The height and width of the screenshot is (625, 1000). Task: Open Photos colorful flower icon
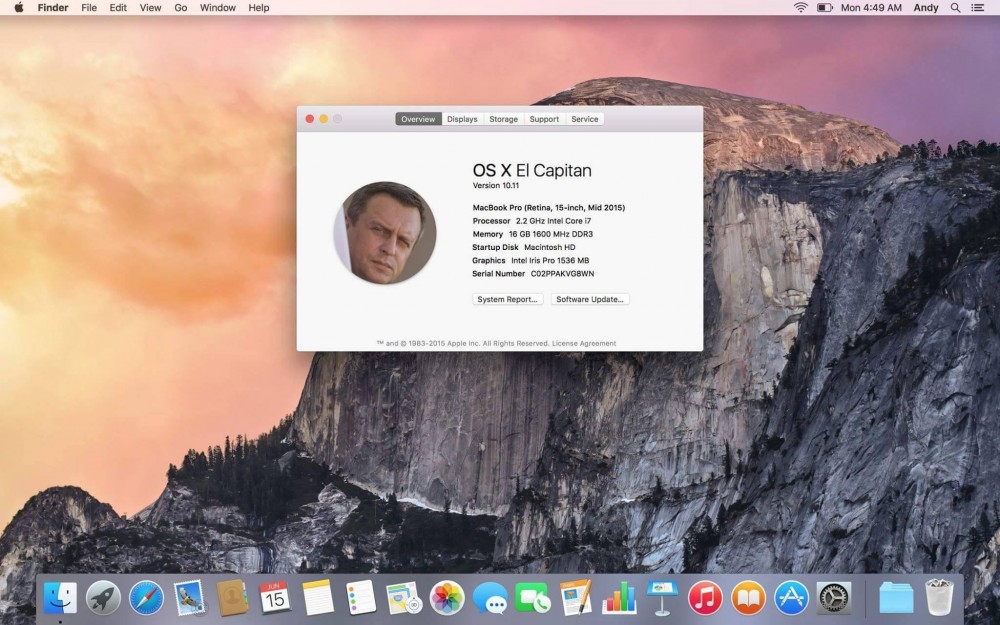tap(447, 598)
